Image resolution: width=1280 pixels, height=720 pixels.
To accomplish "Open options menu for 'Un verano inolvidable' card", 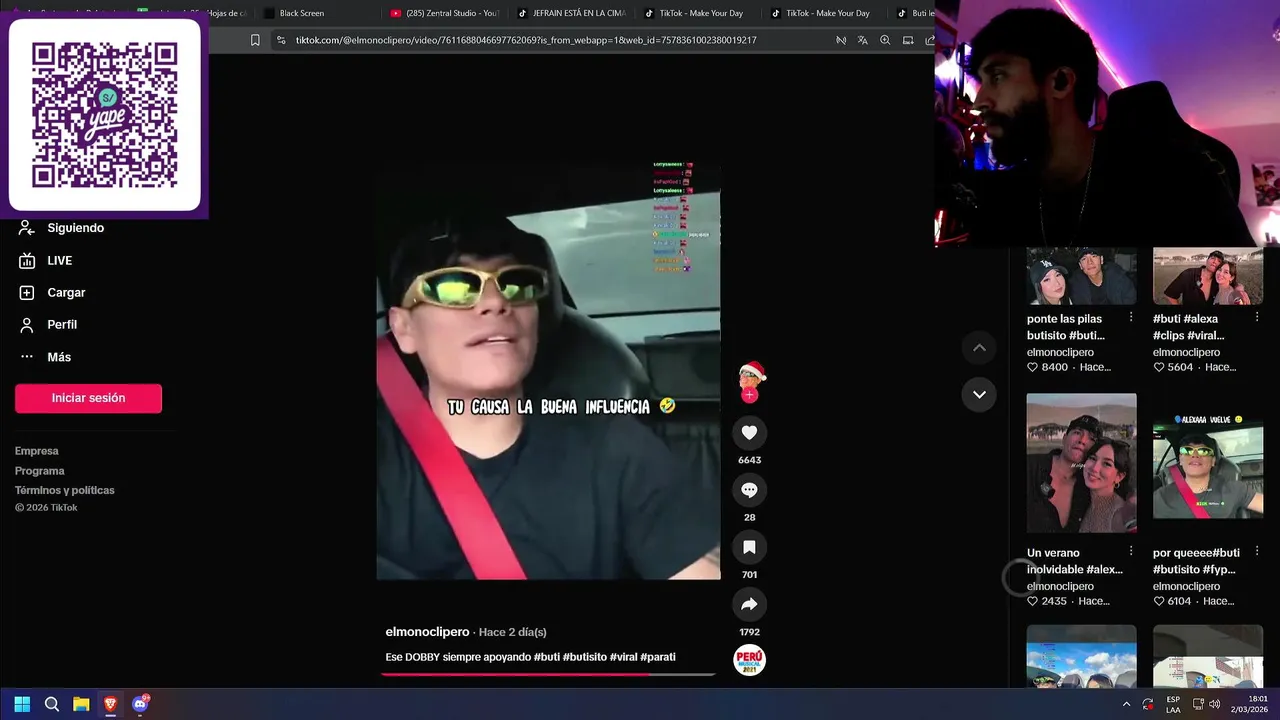I will (1131, 551).
